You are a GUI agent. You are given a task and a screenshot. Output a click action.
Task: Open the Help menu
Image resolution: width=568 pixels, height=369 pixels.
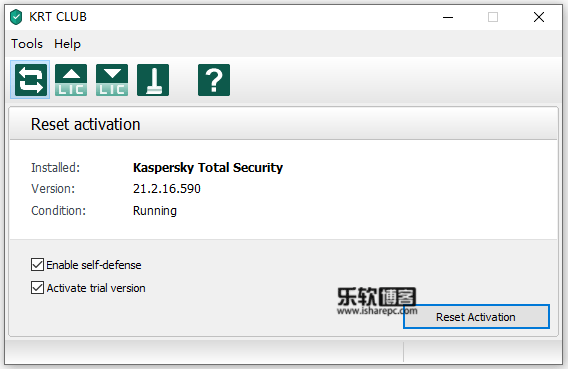click(67, 44)
